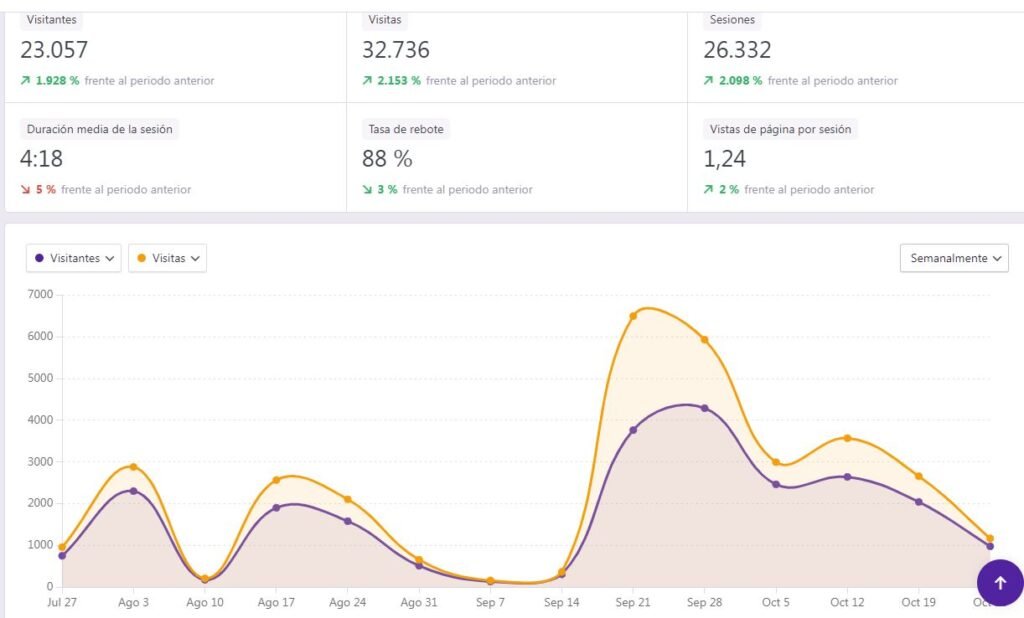The width and height of the screenshot is (1024, 618).
Task: Click the red down arrow under session duration
Action: [x=25, y=190]
